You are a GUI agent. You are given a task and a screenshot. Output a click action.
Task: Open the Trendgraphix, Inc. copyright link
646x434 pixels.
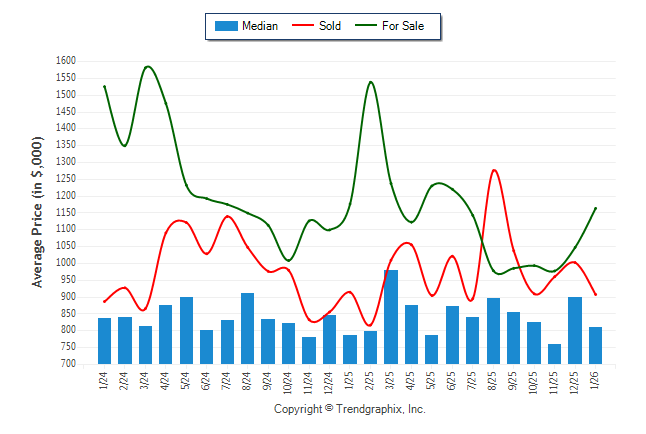[349, 409]
